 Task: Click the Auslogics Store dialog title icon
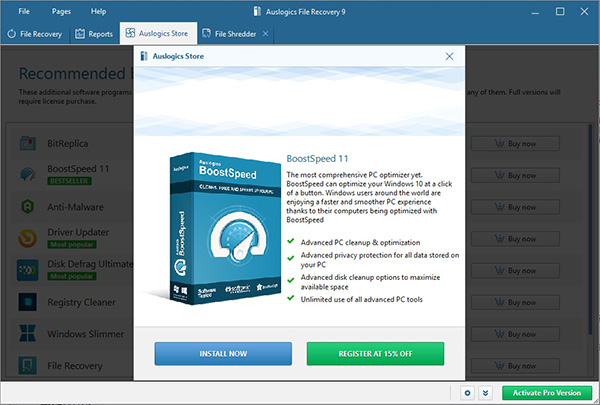tap(144, 56)
